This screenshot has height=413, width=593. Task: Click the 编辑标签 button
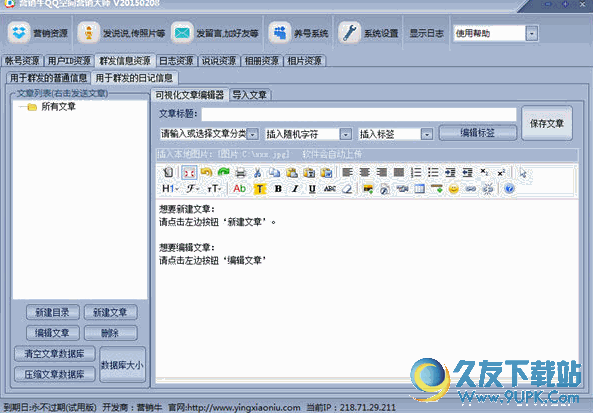[x=478, y=133]
